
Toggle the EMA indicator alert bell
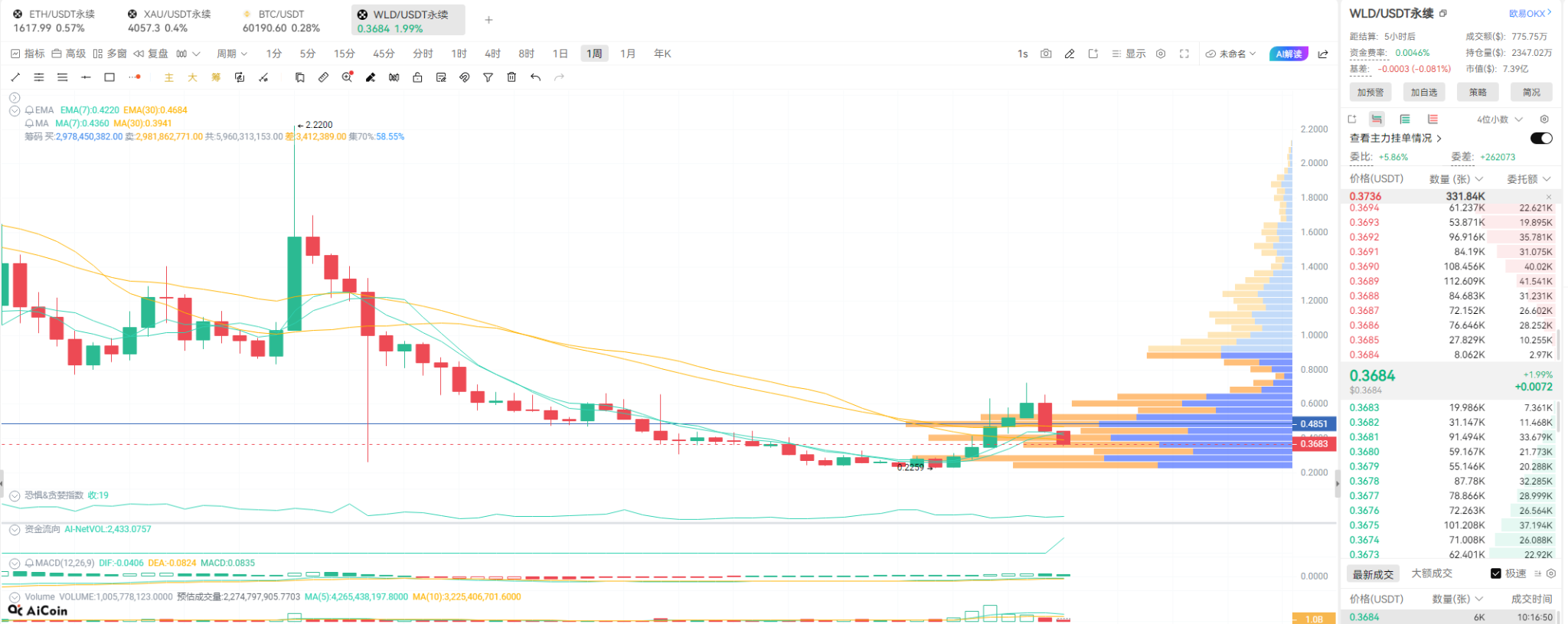point(29,110)
